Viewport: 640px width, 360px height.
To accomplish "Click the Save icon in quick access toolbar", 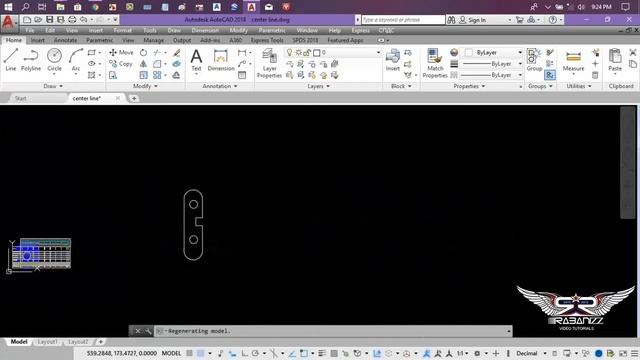I will click(x=49, y=20).
